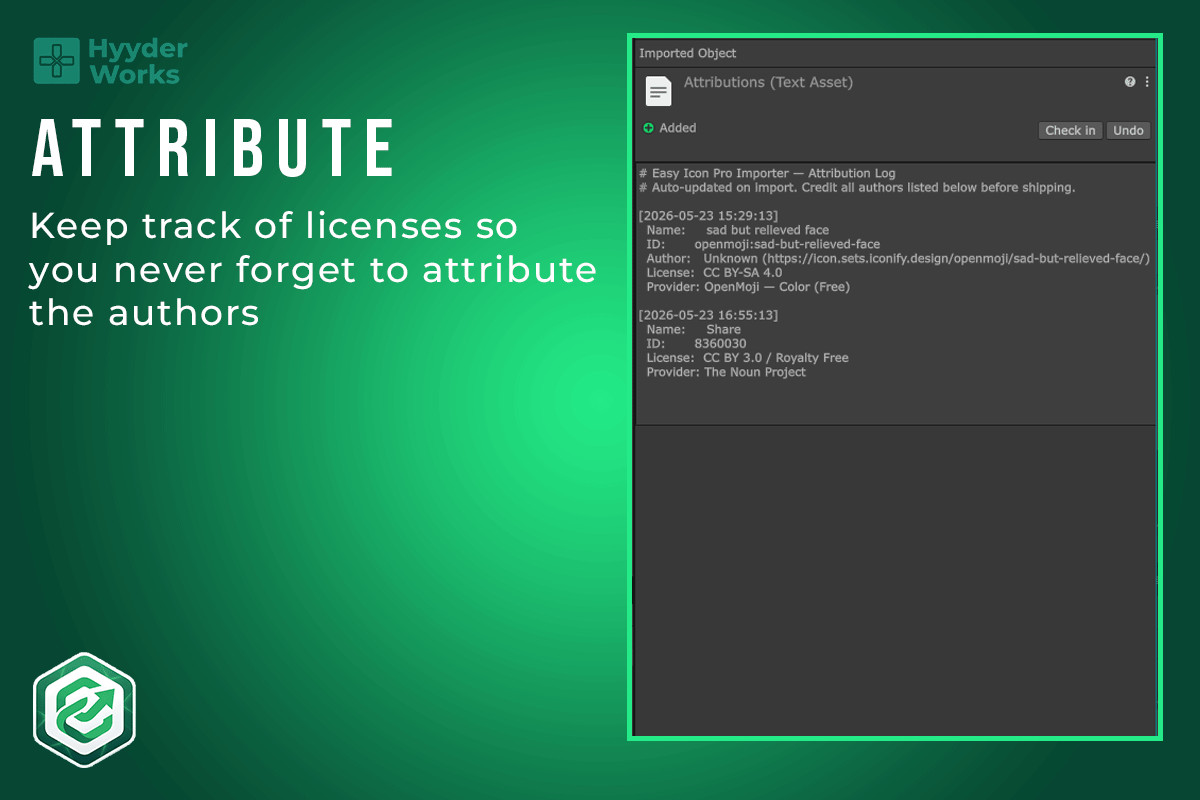The height and width of the screenshot is (800, 1200).
Task: Click the line '# Easy Icon Pro Importer — Attribution Log'
Action: pyautogui.click(x=767, y=173)
